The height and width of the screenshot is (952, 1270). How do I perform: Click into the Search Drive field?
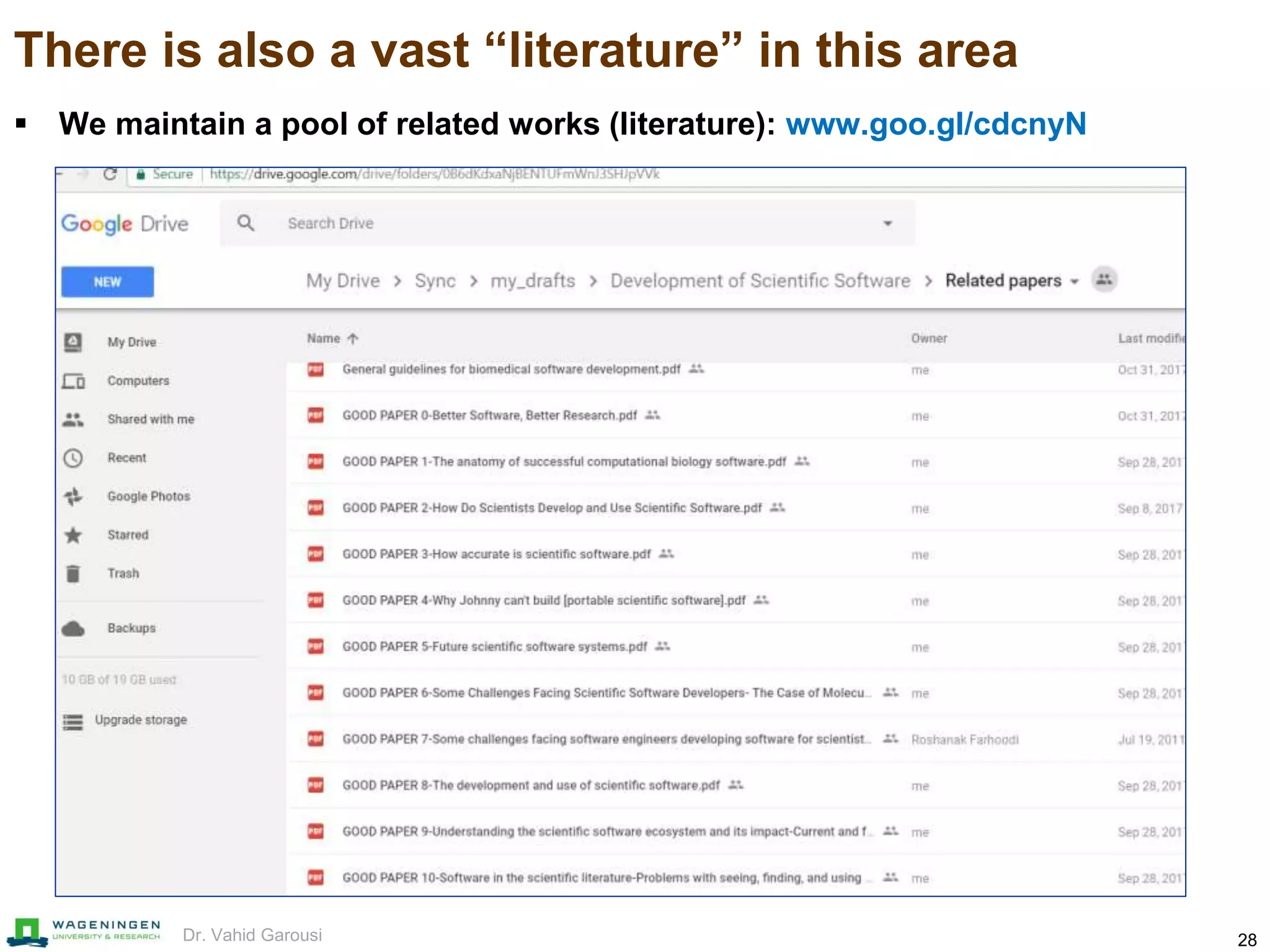(567, 223)
